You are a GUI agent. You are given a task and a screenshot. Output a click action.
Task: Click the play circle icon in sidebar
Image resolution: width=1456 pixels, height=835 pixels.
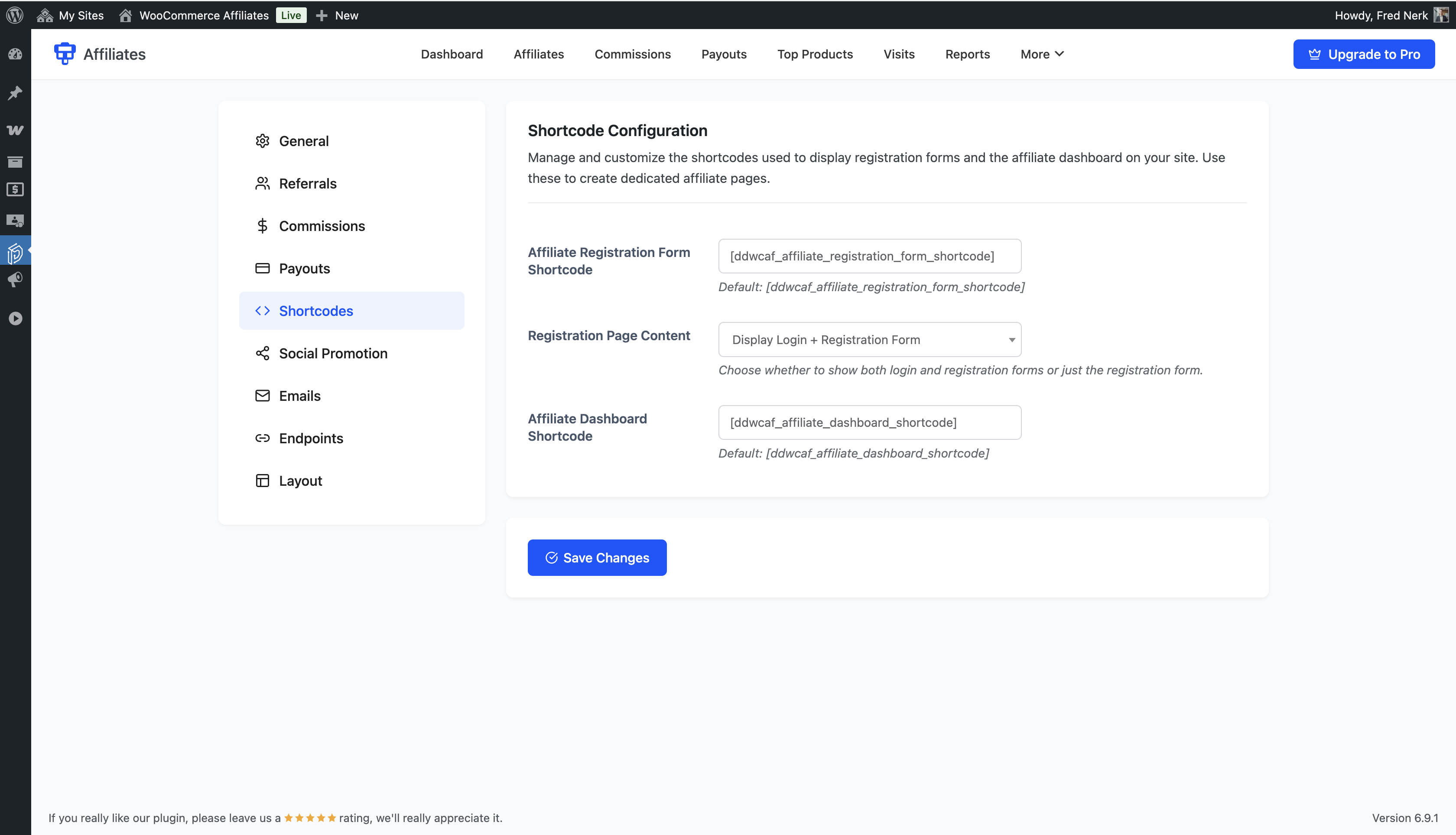tap(15, 318)
